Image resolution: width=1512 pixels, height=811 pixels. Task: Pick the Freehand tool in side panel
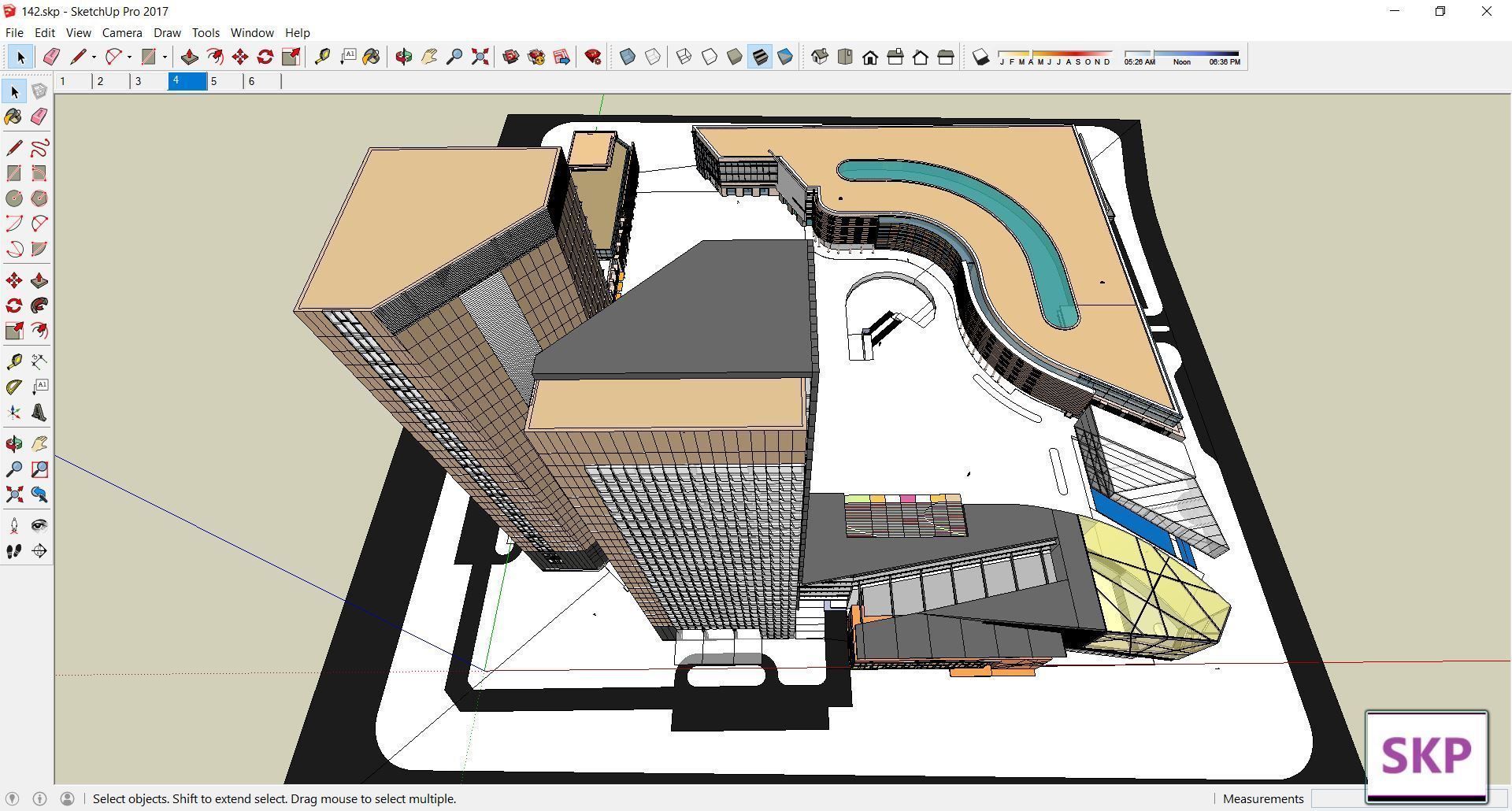(39, 148)
